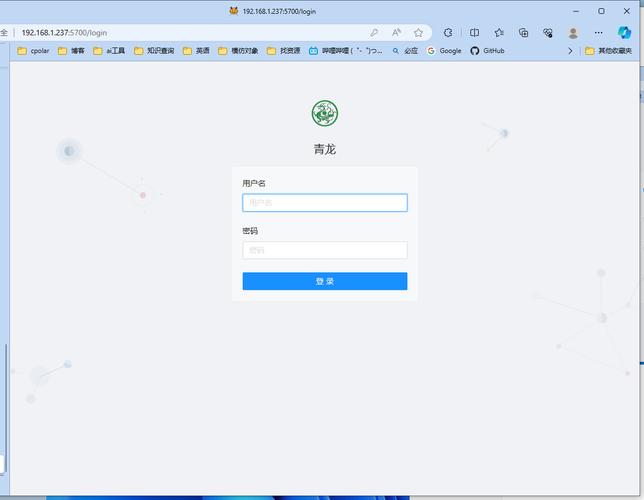Open the 知识查询 bookmarks folder
Screen dimensions: 644x500
coord(154,51)
